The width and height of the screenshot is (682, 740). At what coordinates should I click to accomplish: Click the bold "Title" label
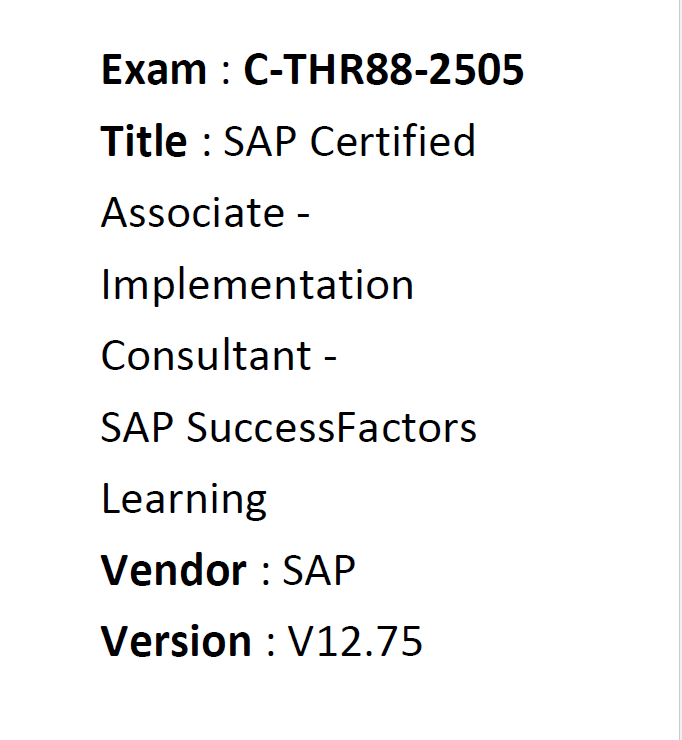point(144,142)
